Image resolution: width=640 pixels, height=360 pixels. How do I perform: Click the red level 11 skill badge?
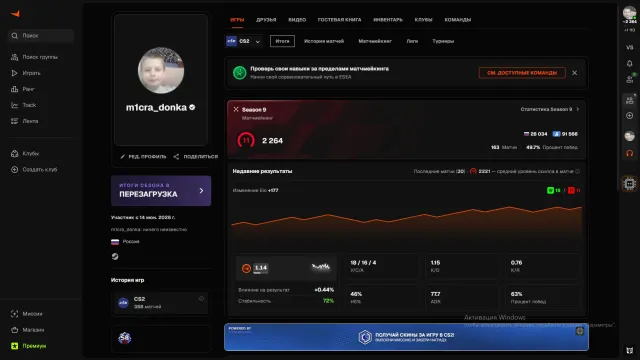(x=246, y=140)
